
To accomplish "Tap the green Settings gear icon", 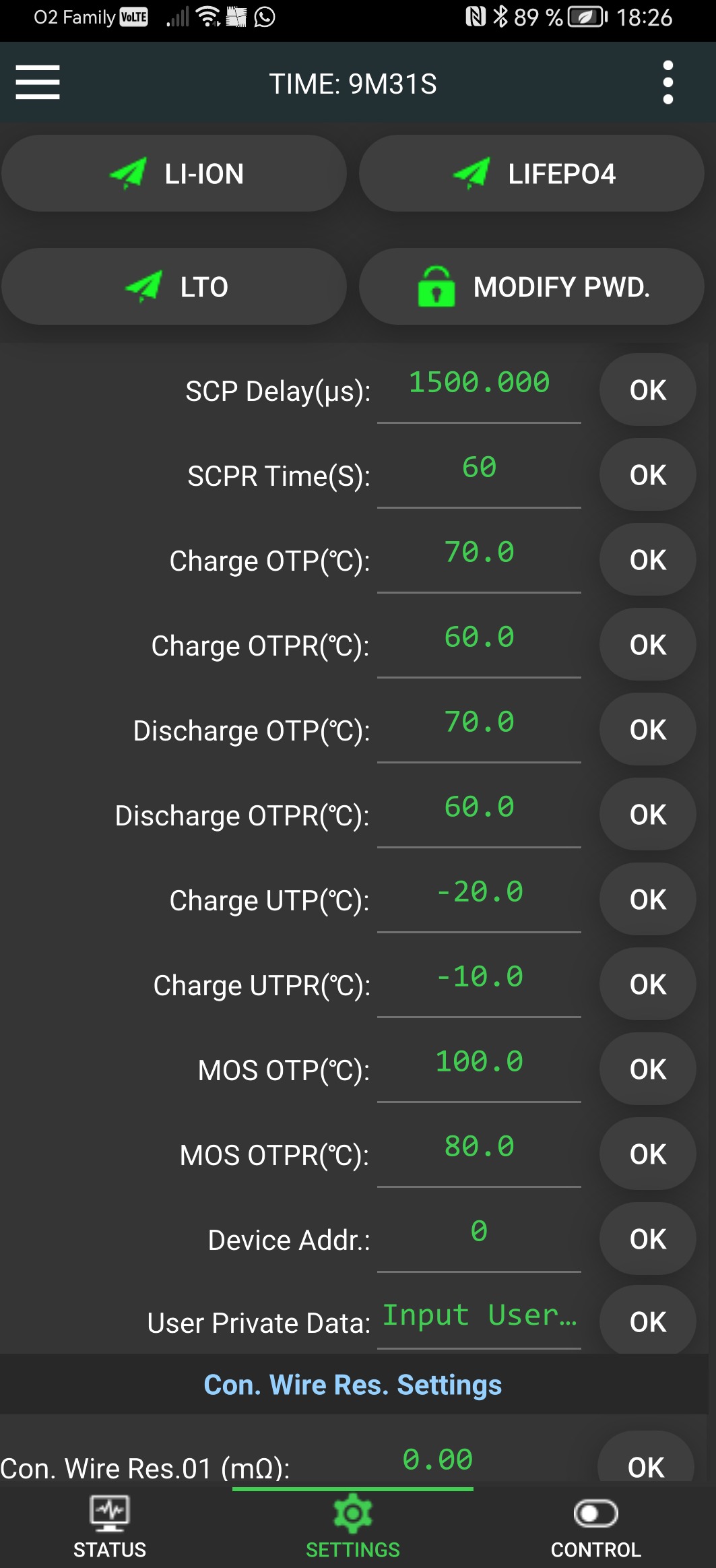I will (352, 1513).
